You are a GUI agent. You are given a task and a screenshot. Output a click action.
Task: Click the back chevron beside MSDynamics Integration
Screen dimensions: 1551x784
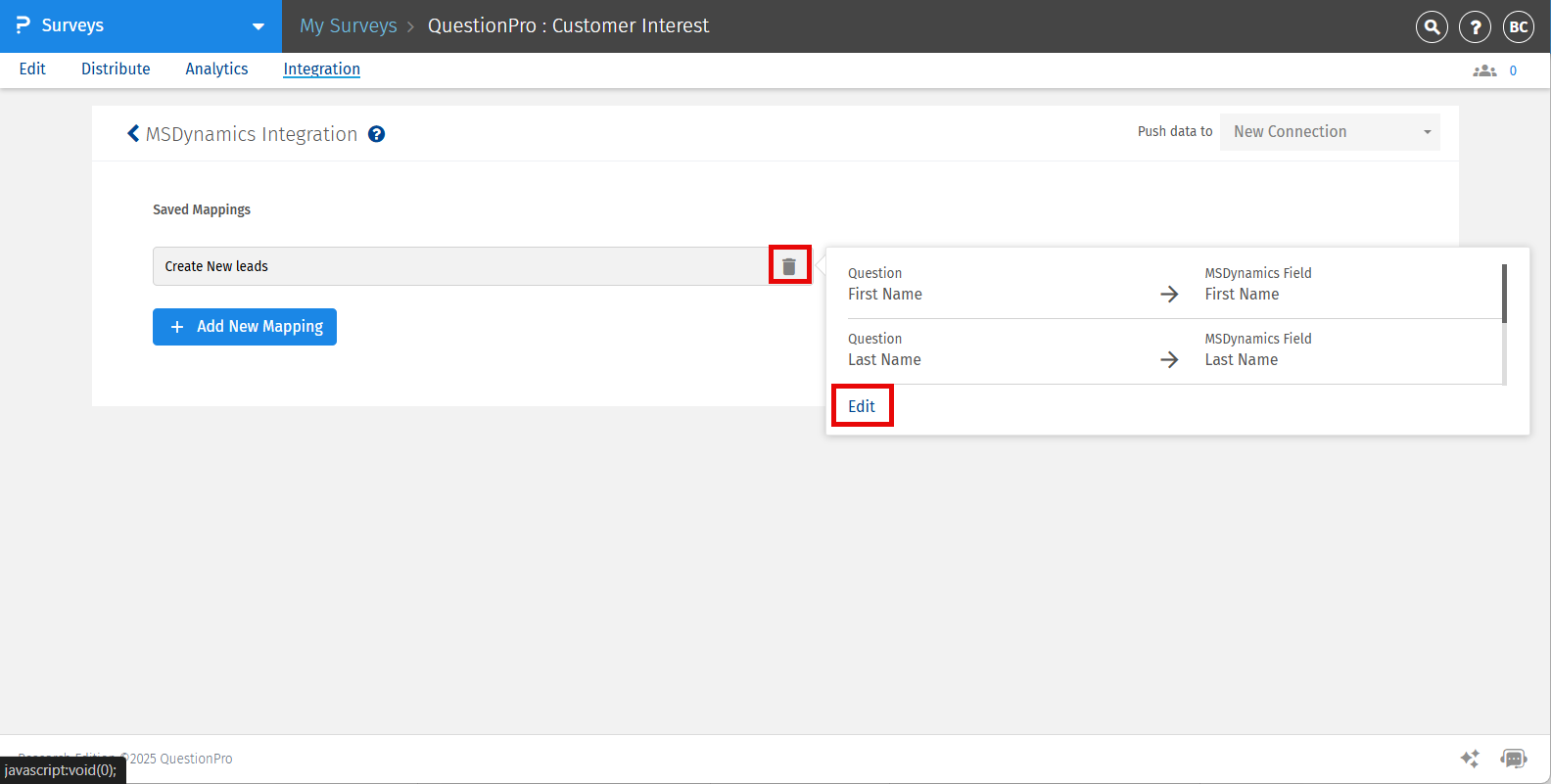click(133, 133)
